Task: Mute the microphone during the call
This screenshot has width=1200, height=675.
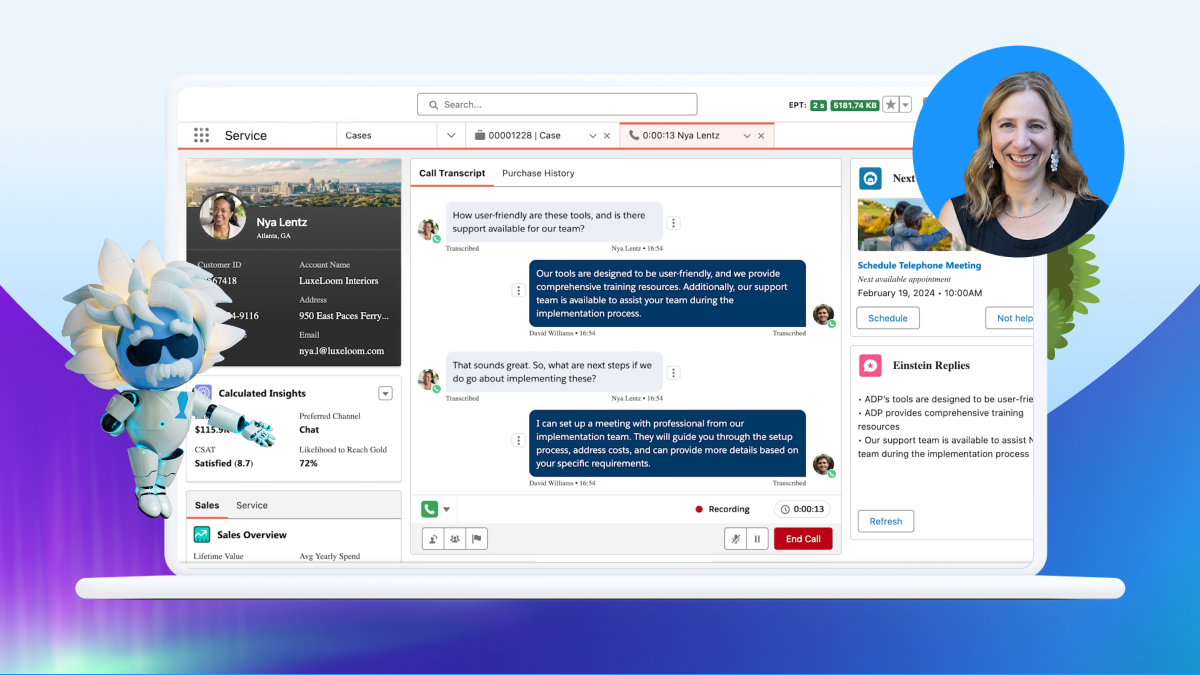Action: 734,538
